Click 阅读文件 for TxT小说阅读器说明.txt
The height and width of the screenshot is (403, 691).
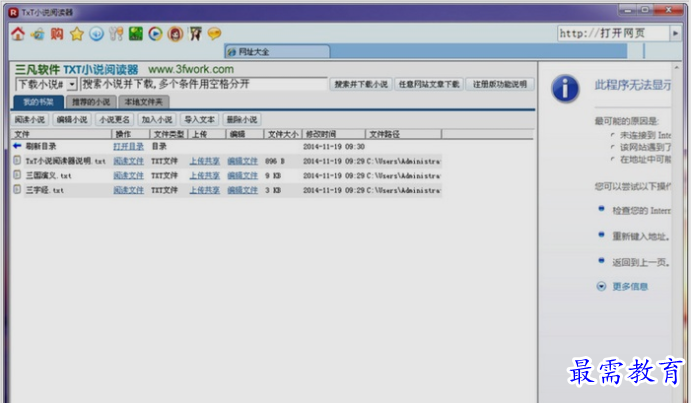click(128, 161)
